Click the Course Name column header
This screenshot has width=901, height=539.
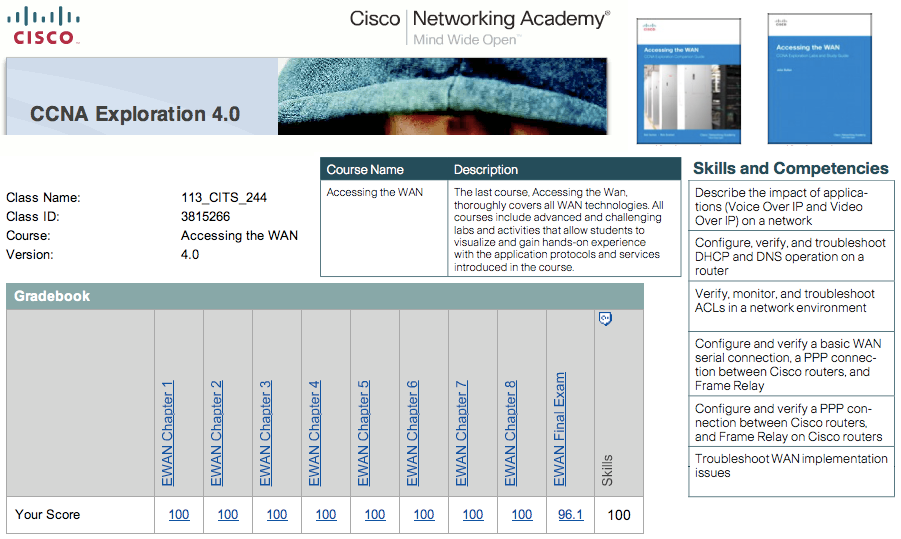click(365, 170)
